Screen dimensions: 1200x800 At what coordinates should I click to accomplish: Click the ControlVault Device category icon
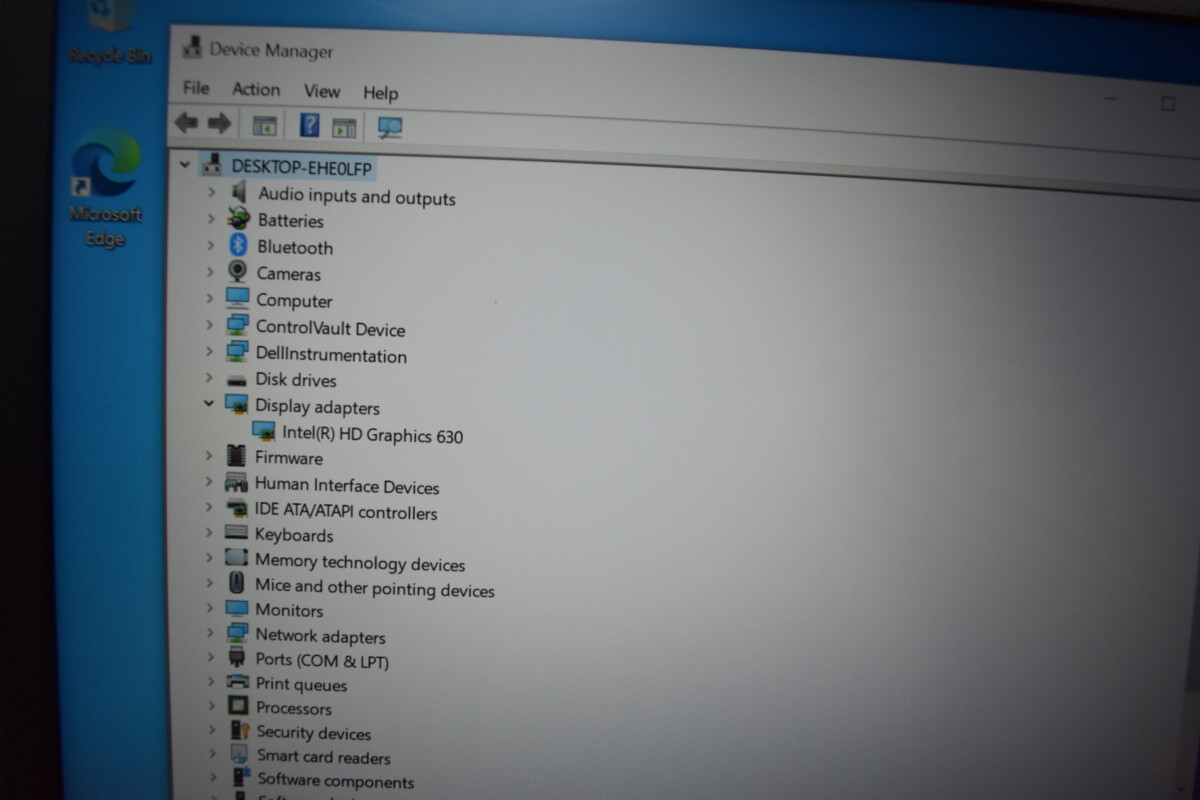tap(237, 326)
